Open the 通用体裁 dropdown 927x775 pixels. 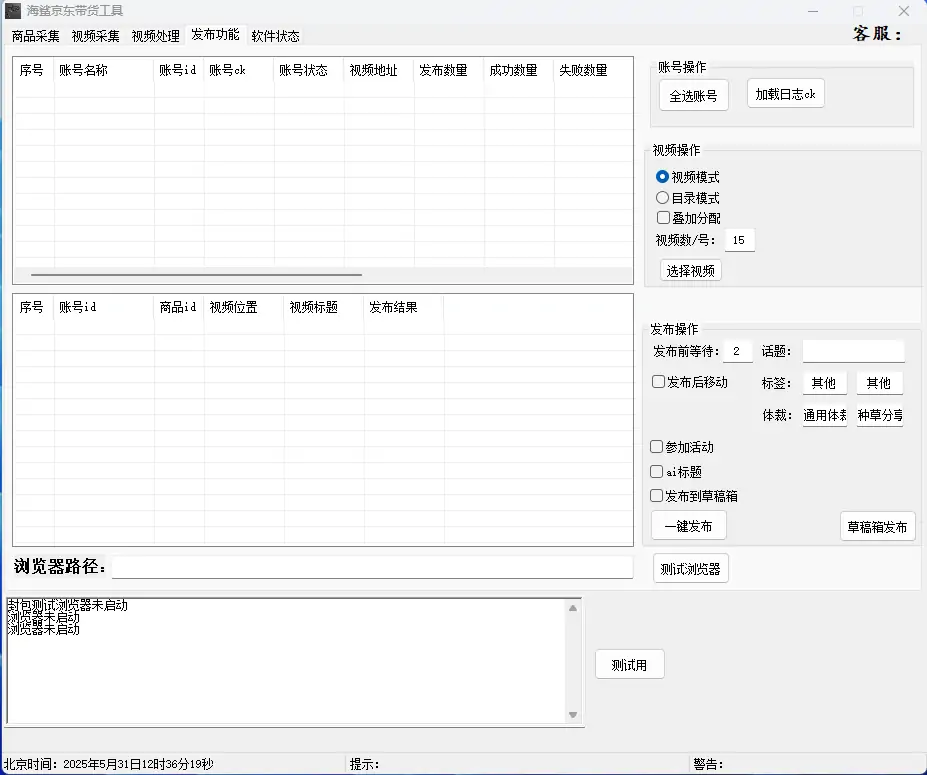(x=825, y=415)
